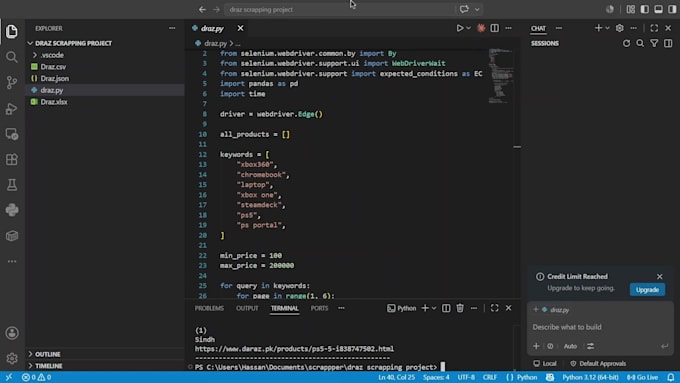The height and width of the screenshot is (383, 680).
Task: Kill the terminal with trash icon
Action: pyautogui.click(x=460, y=308)
